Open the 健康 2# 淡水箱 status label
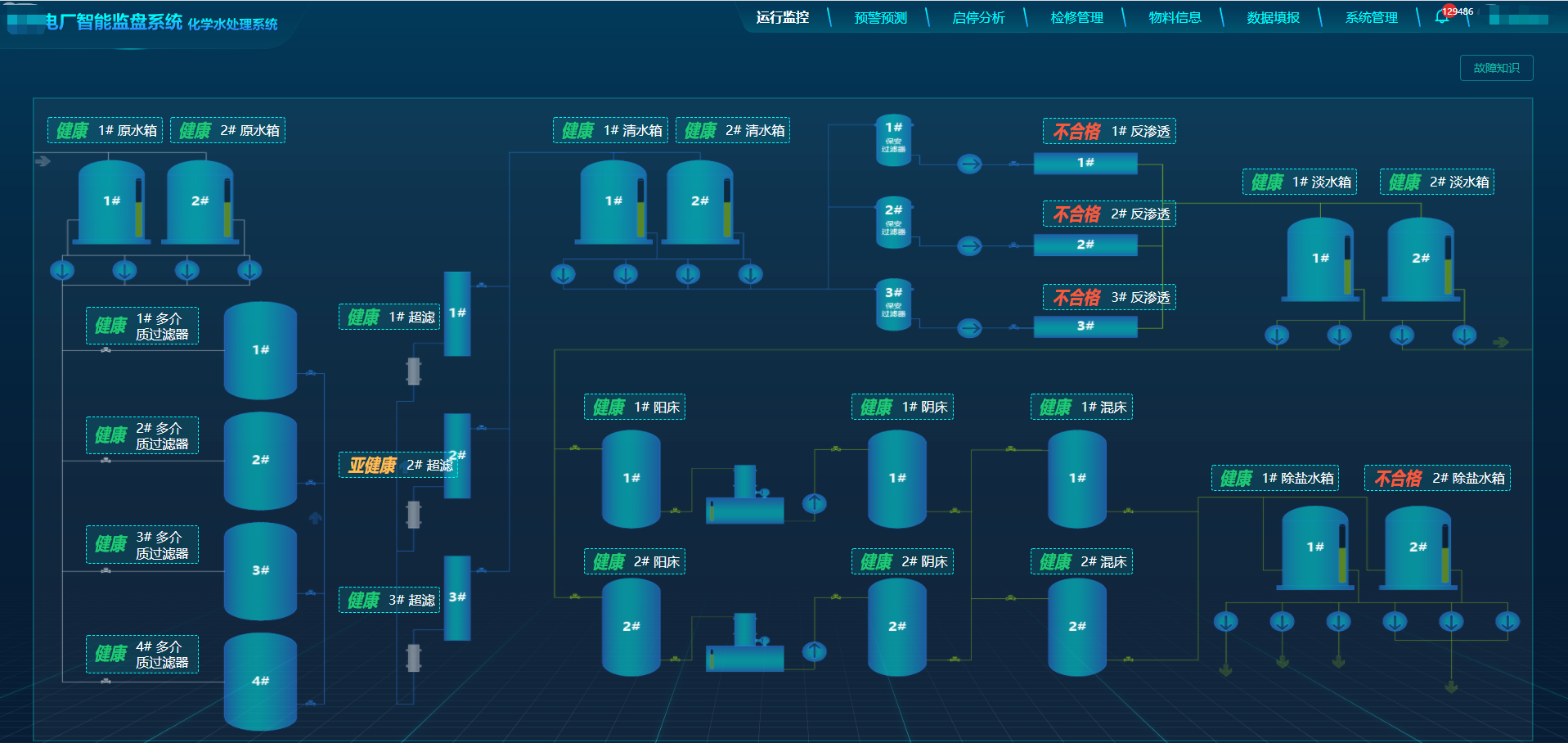 pos(1437,182)
